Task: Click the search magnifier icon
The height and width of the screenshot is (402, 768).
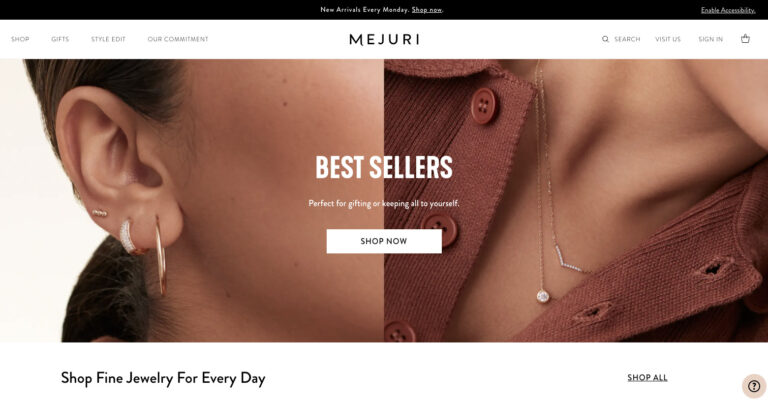Action: tap(605, 39)
